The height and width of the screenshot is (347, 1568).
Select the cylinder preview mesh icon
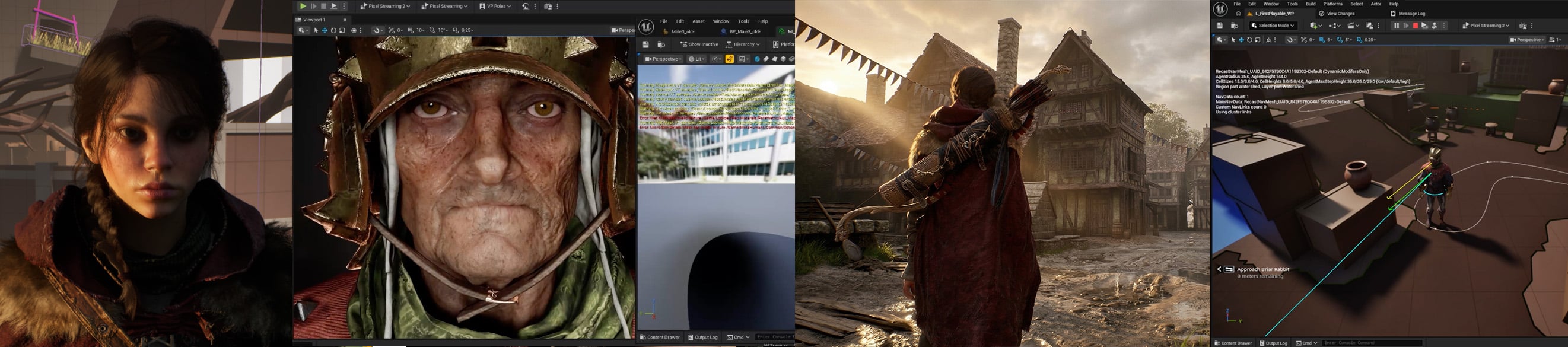pyautogui.click(x=766, y=59)
